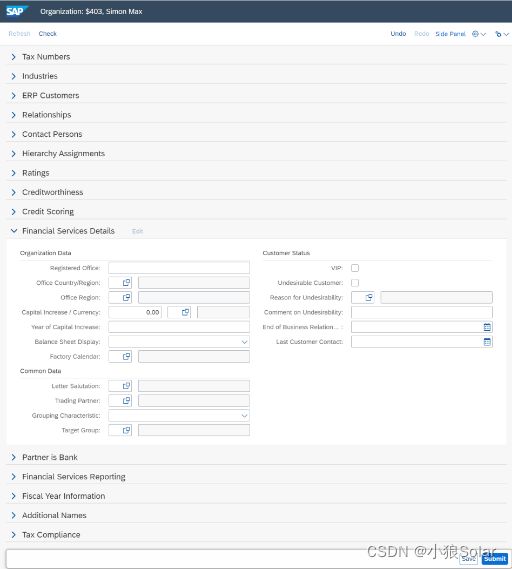This screenshot has height=569, width=512.
Task: Expand the ERP Customers section
Action: point(13,95)
